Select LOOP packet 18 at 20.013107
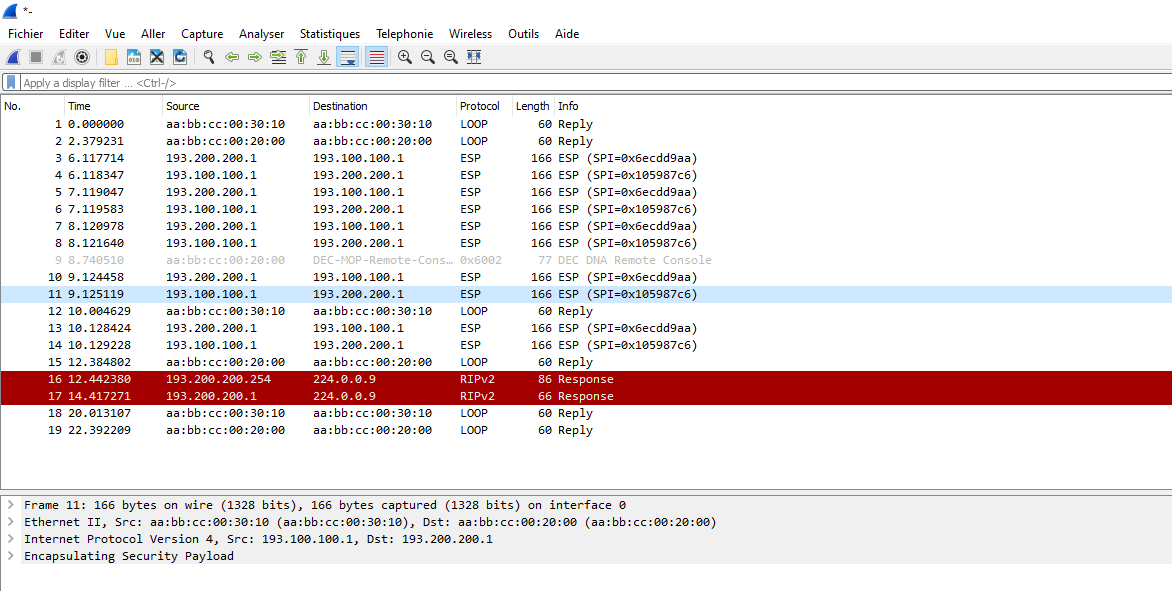Screen dimensions: 1172x591 point(586,413)
